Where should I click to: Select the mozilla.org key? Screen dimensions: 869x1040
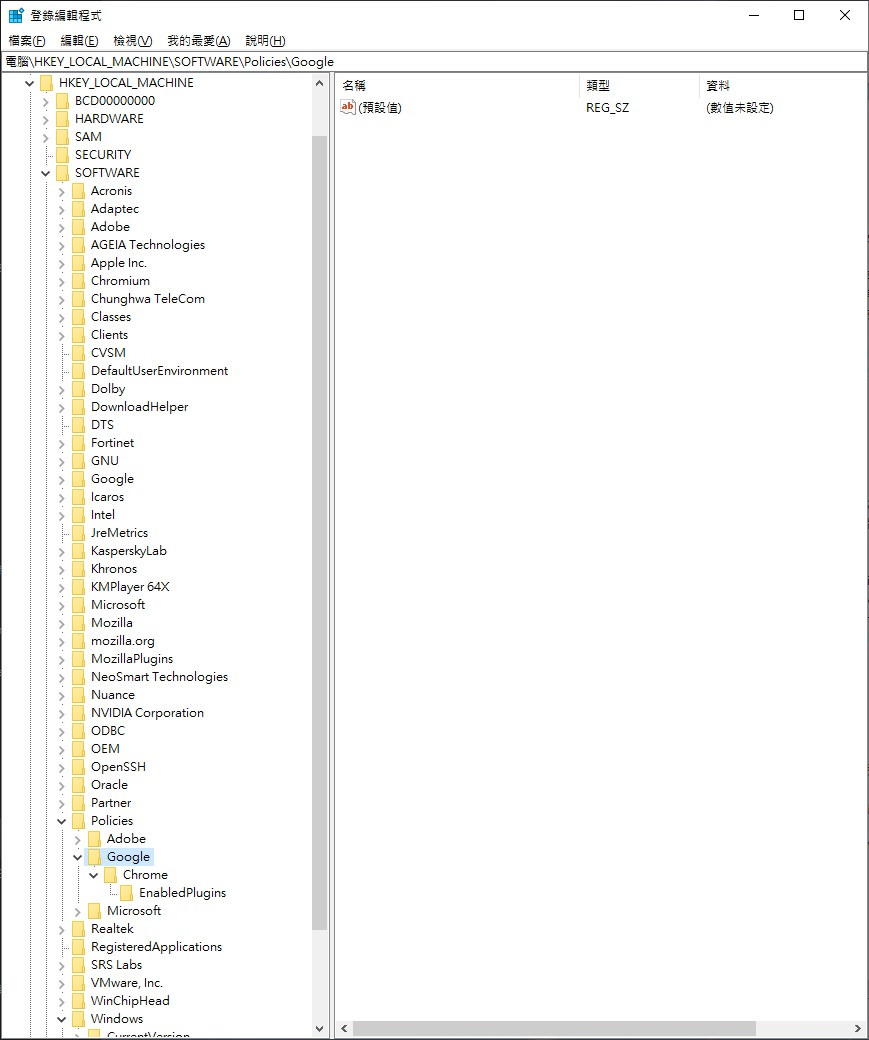click(123, 641)
